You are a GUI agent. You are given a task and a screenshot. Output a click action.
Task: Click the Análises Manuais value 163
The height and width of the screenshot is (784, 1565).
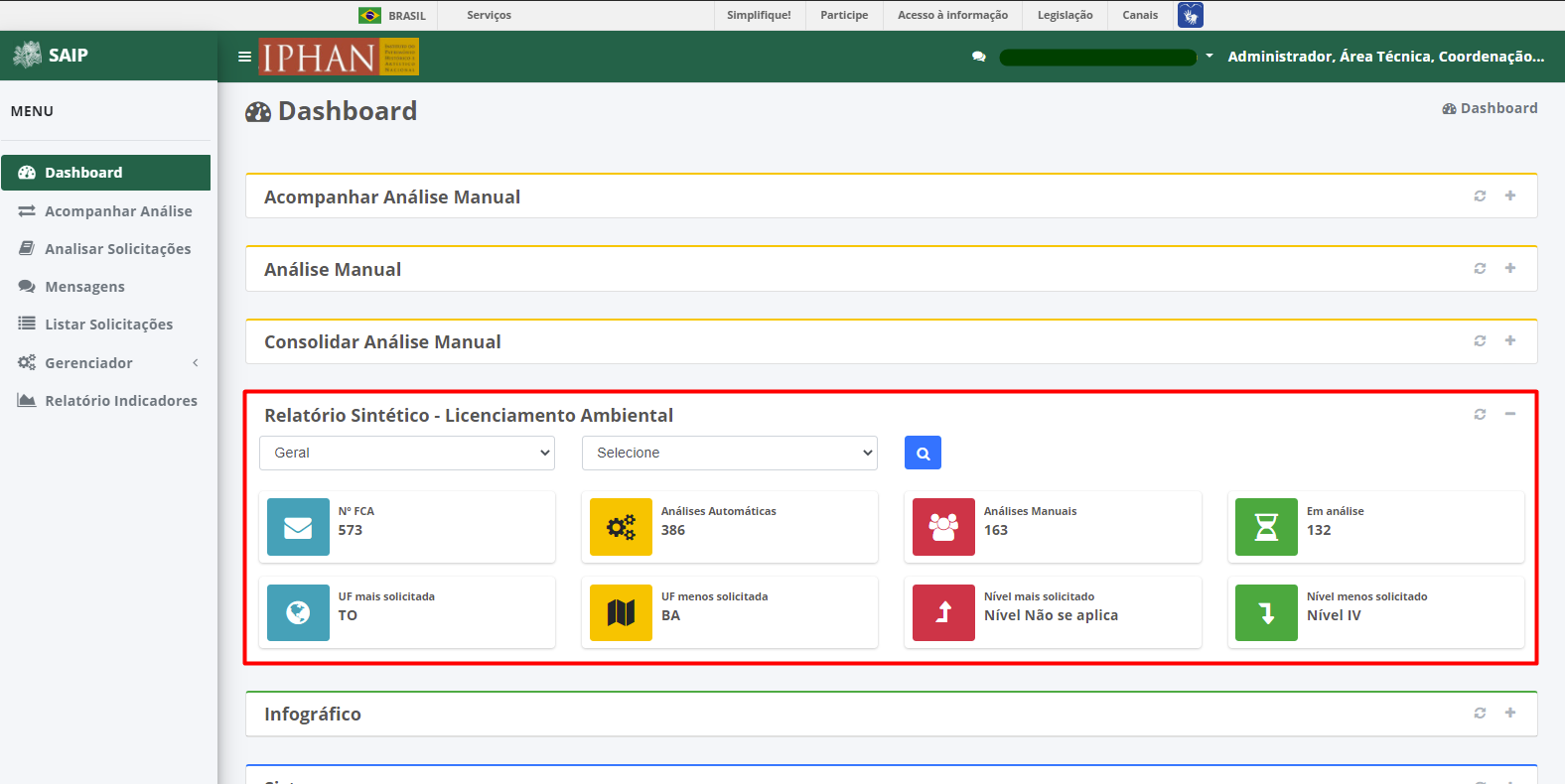996,530
